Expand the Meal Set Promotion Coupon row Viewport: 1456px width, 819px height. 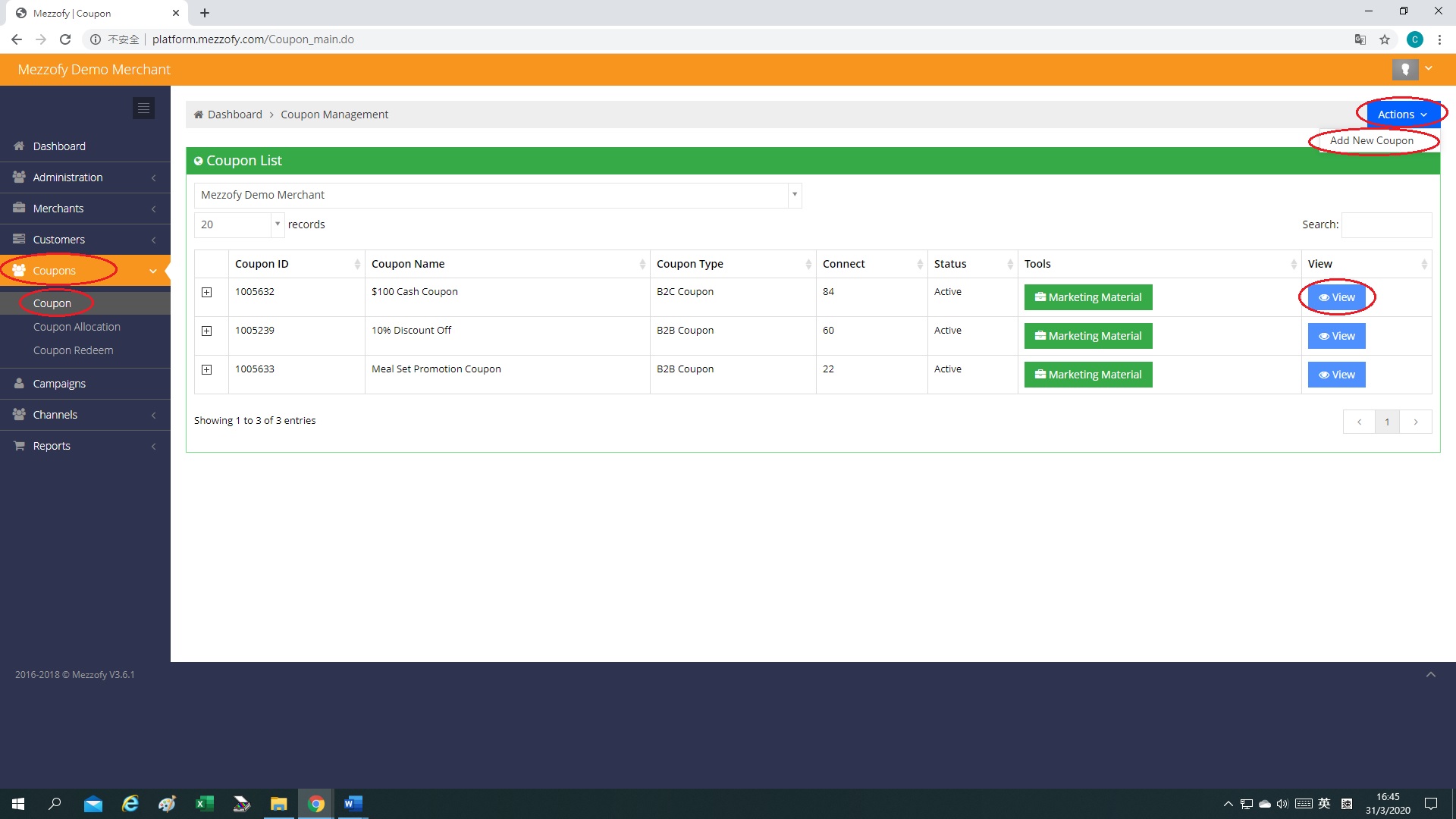pos(206,370)
